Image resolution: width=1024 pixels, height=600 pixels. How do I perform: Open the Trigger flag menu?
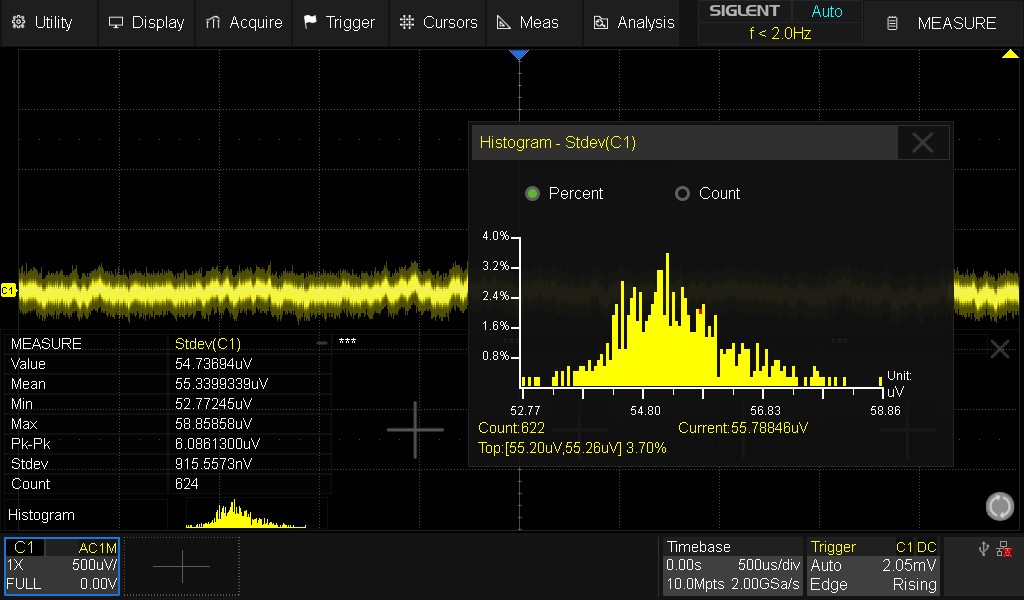339,22
